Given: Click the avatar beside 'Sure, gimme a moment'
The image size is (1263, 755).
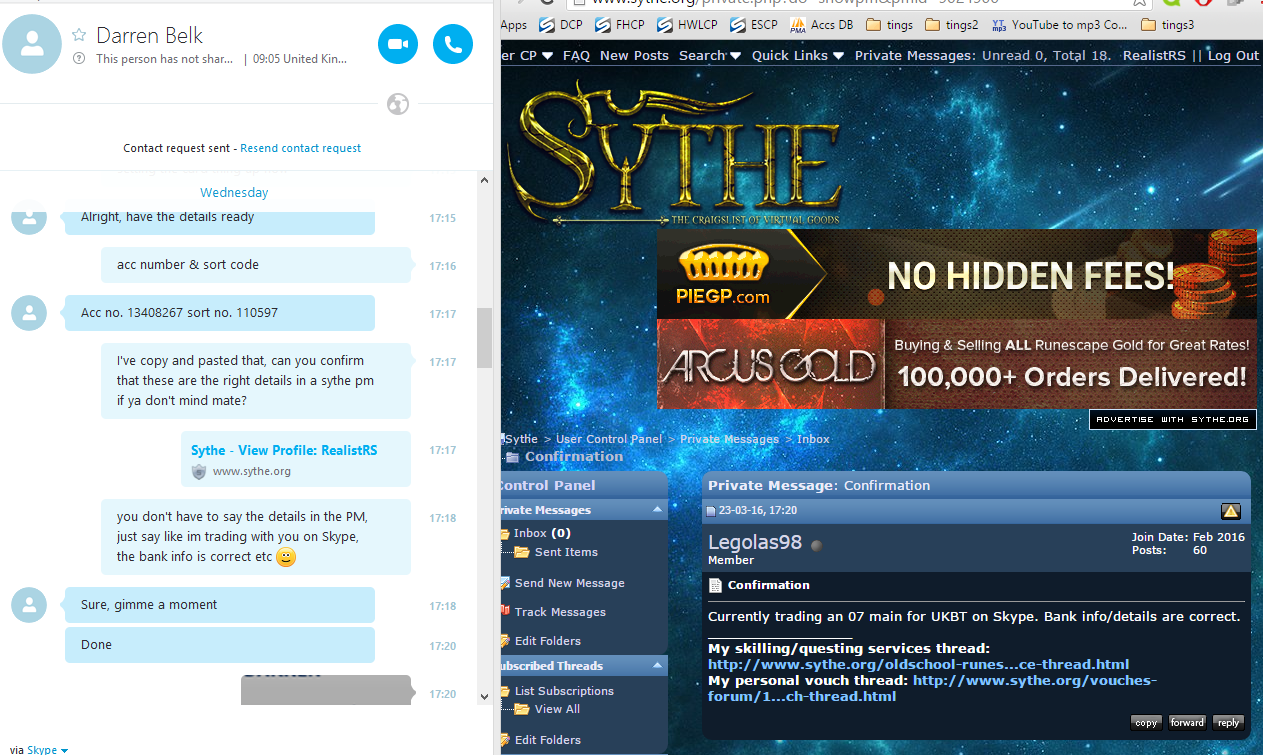Looking at the screenshot, I should click(29, 605).
